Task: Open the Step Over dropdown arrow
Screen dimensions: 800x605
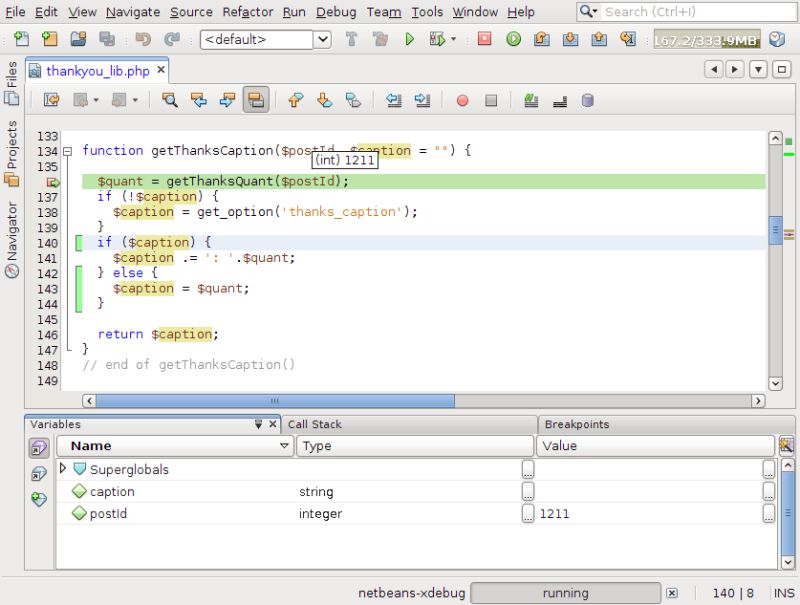Action: pyautogui.click(x=453, y=40)
